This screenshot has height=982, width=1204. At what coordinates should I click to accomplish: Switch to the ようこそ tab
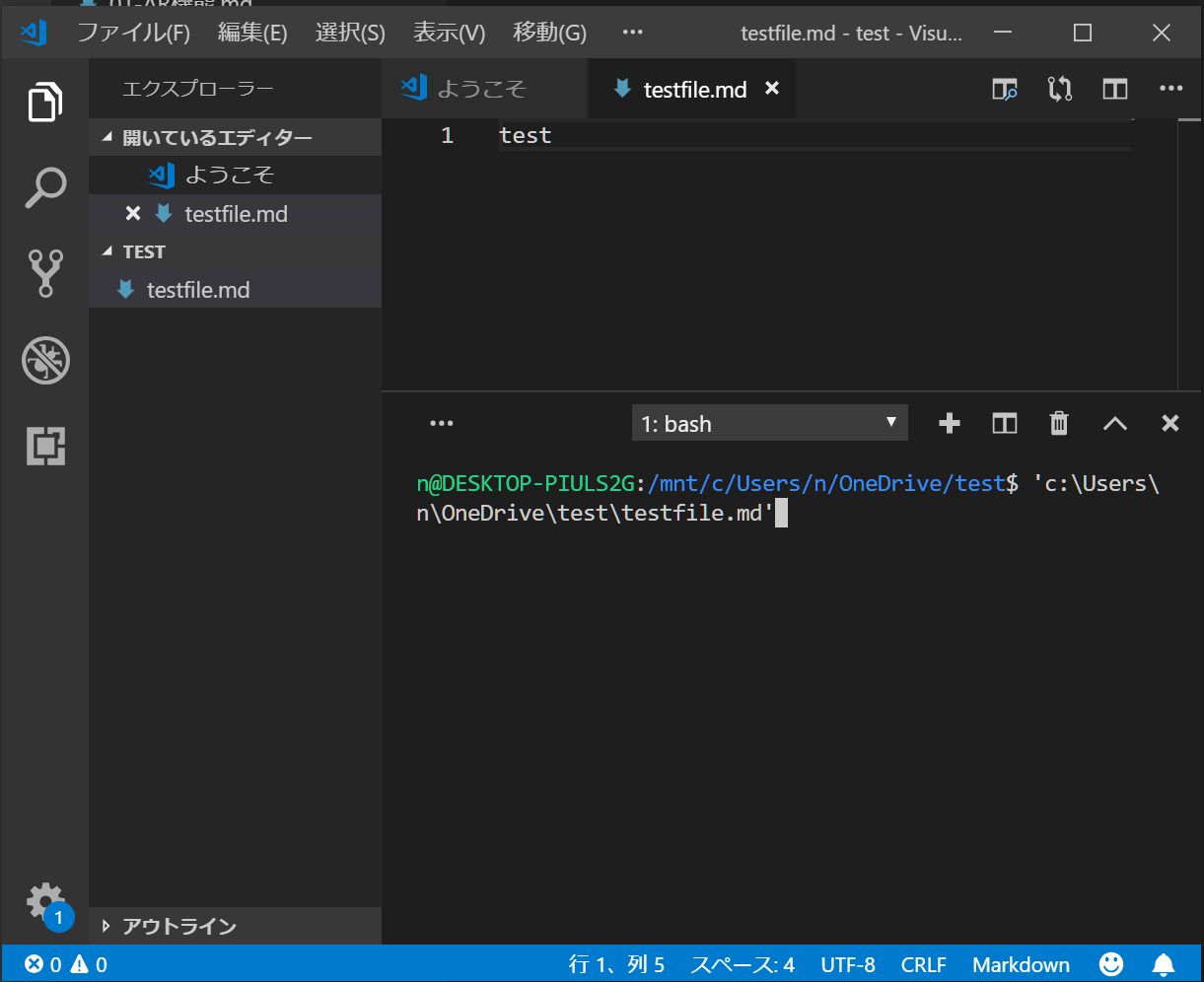[x=484, y=89]
